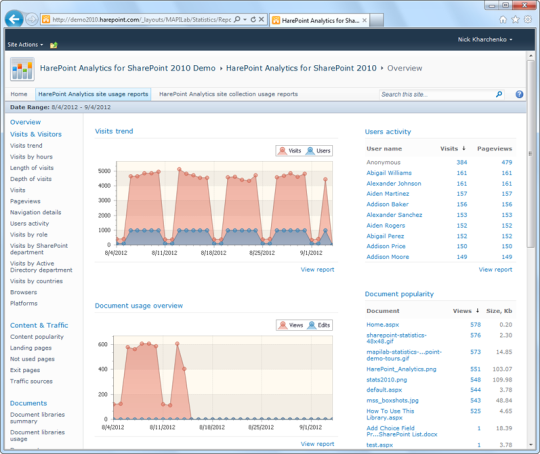540x454 pixels.
Task: Open Traffic sources report
Action: tap(31, 381)
